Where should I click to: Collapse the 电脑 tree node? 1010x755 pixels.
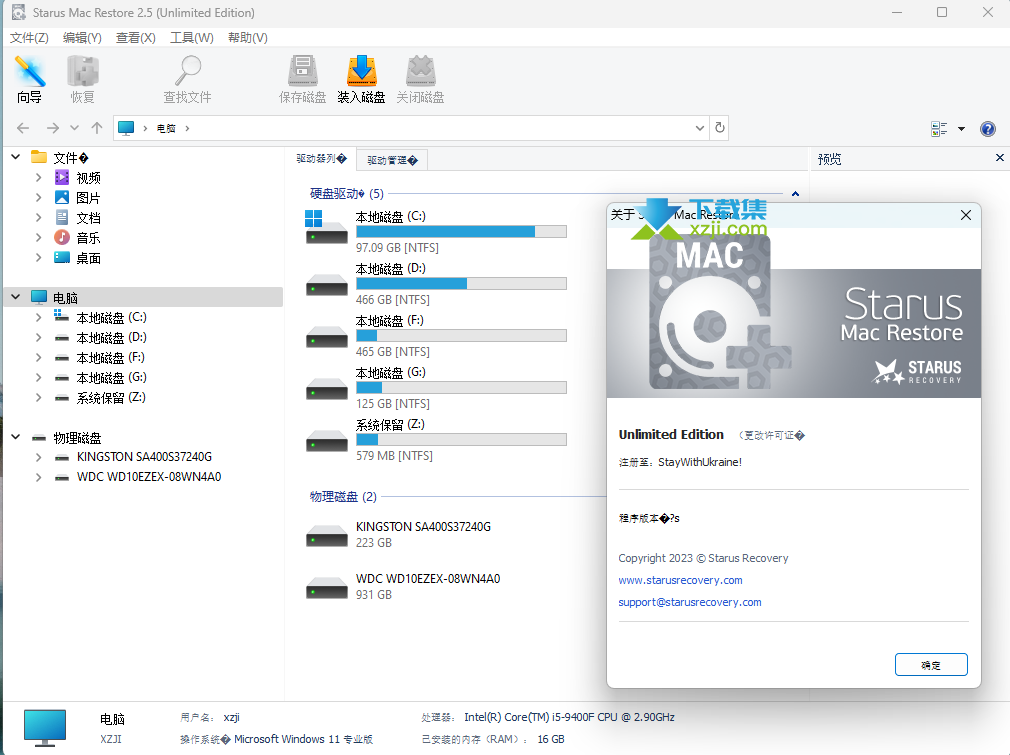(17, 297)
